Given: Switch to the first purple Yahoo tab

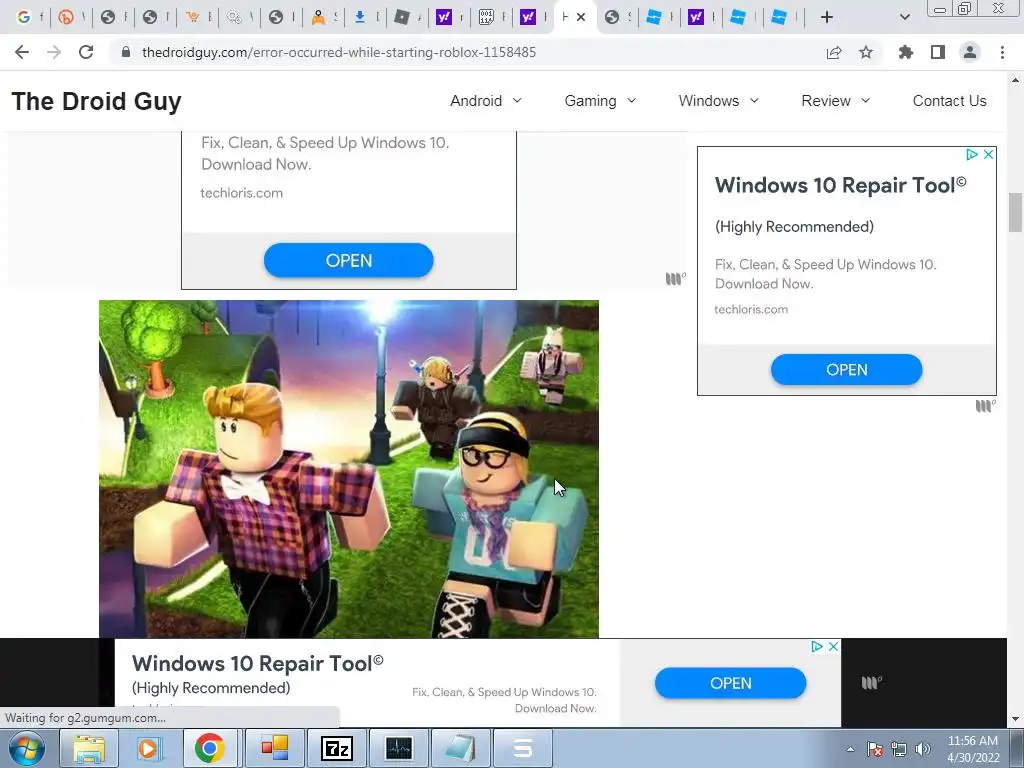Looking at the screenshot, I should [x=444, y=17].
